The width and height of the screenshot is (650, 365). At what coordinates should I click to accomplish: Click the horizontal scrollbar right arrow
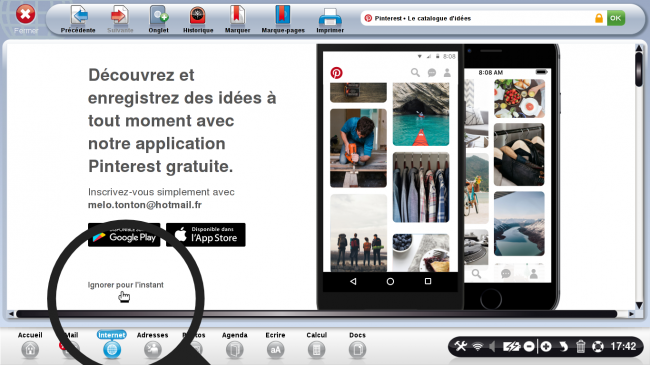click(631, 314)
